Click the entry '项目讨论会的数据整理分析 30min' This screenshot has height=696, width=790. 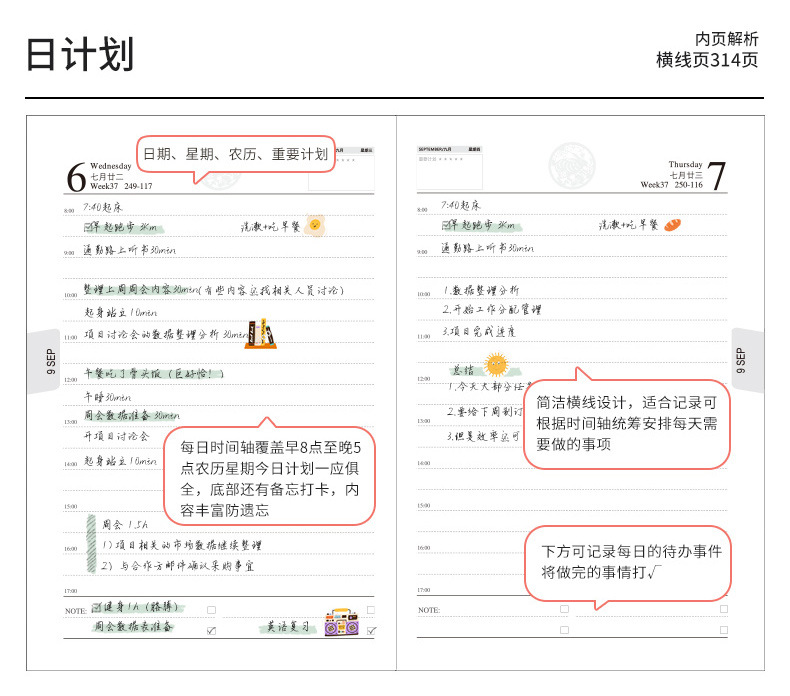(x=166, y=334)
